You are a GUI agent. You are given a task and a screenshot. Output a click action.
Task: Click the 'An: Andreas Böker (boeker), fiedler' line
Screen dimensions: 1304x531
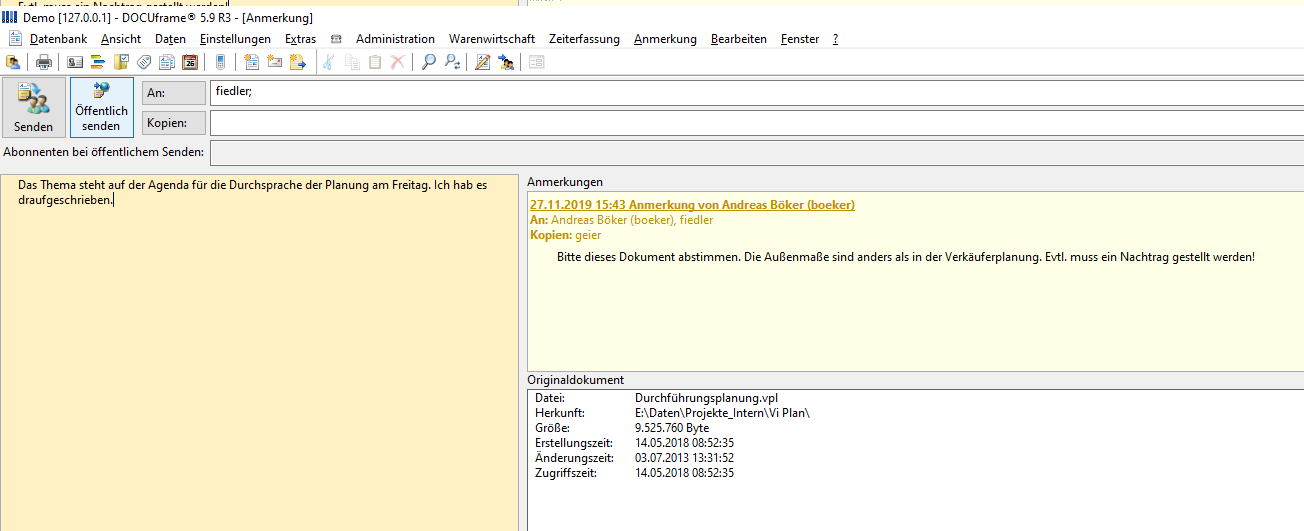(621, 220)
